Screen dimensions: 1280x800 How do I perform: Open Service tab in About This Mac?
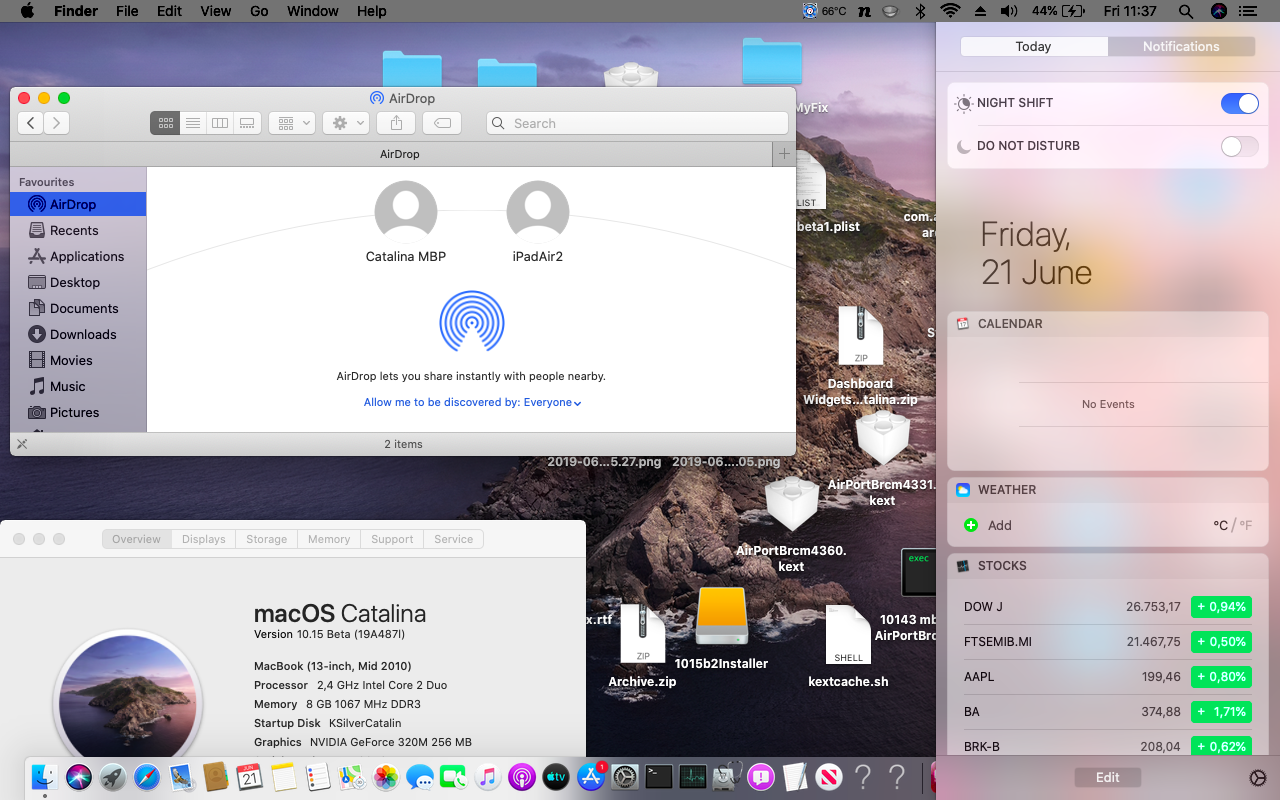tap(454, 539)
